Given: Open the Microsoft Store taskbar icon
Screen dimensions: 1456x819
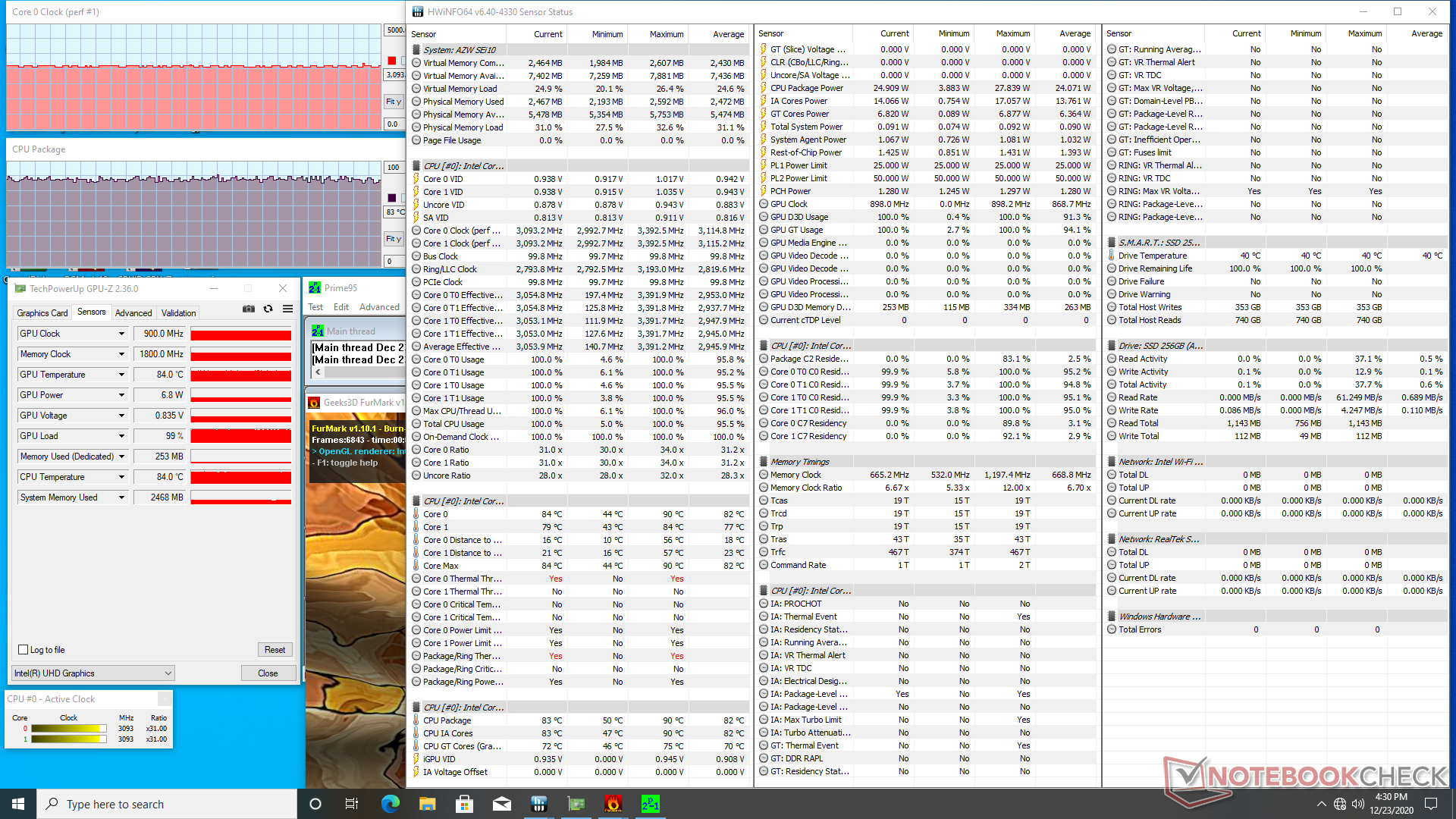Looking at the screenshot, I should tap(464, 804).
